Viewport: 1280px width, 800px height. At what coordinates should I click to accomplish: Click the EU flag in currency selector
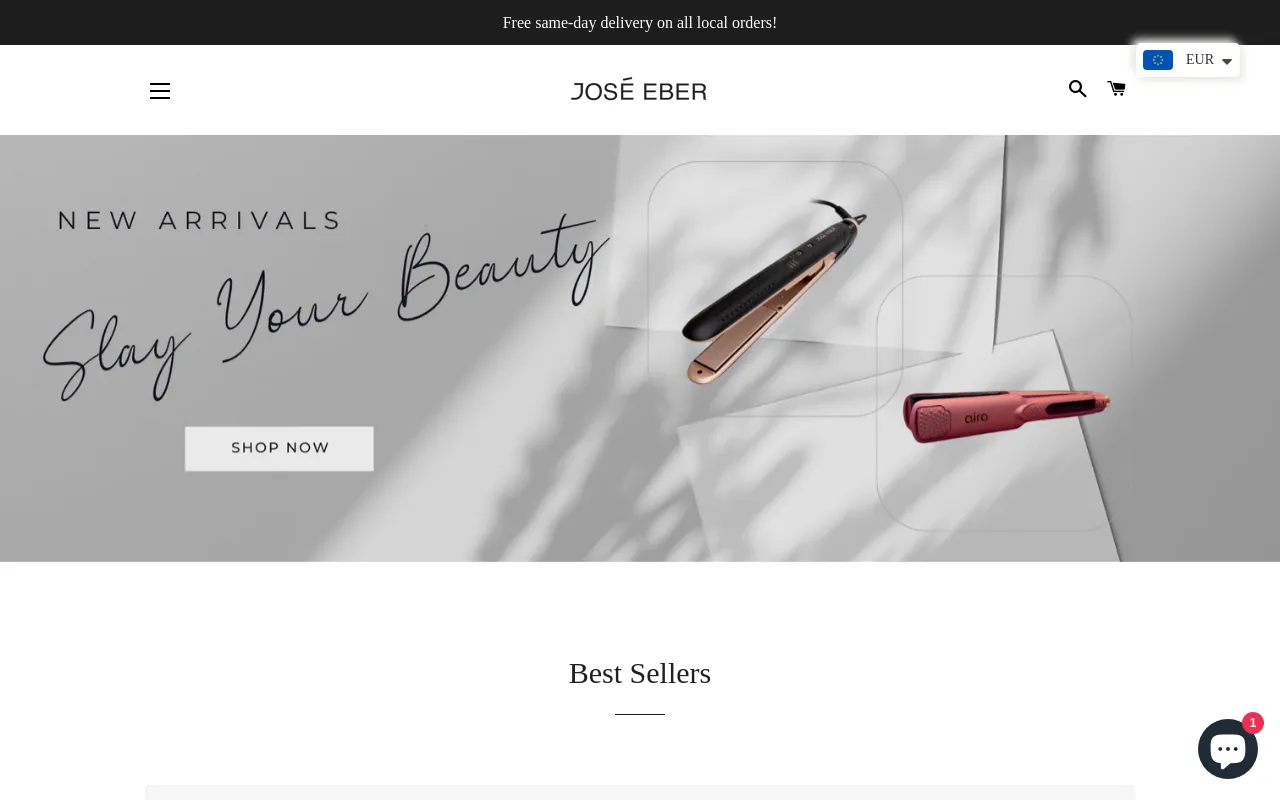[1158, 60]
